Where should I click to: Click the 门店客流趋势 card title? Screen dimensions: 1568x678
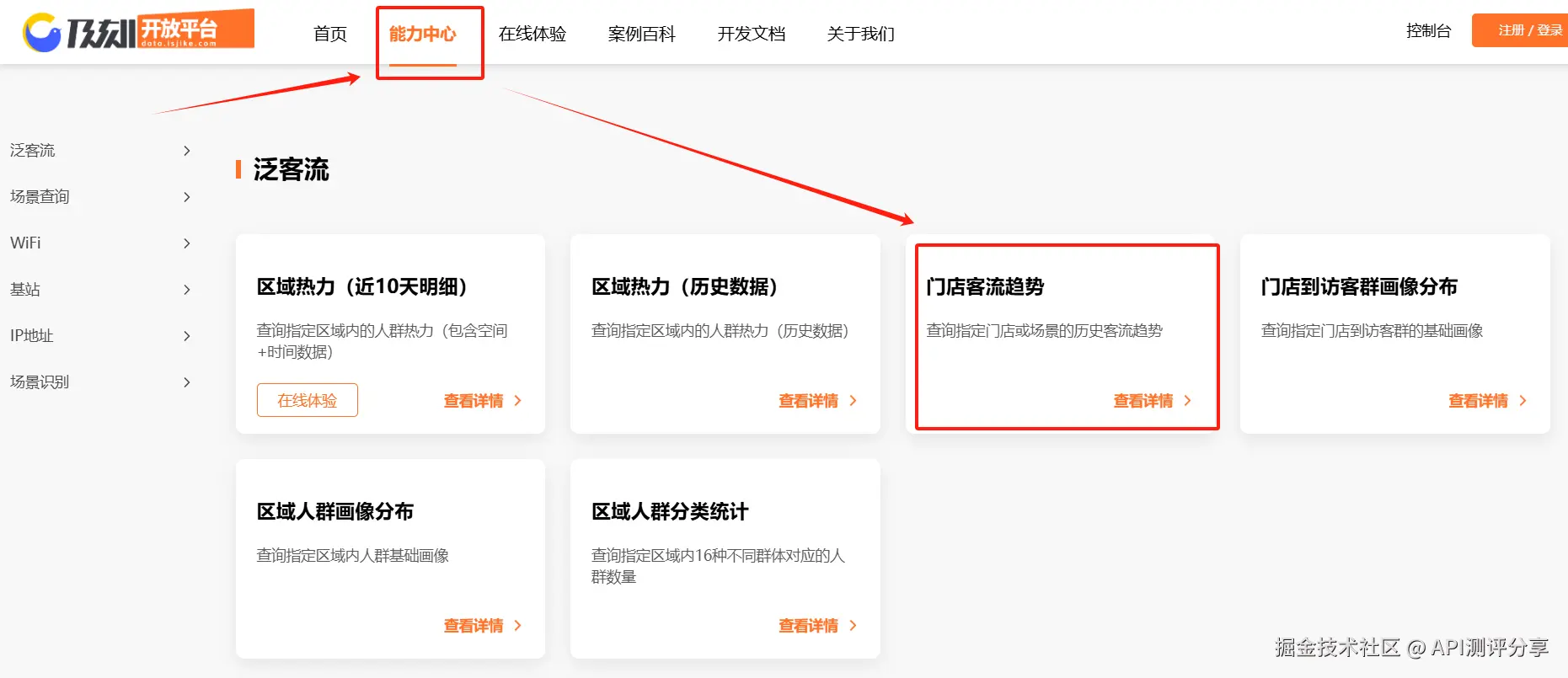[x=985, y=286]
